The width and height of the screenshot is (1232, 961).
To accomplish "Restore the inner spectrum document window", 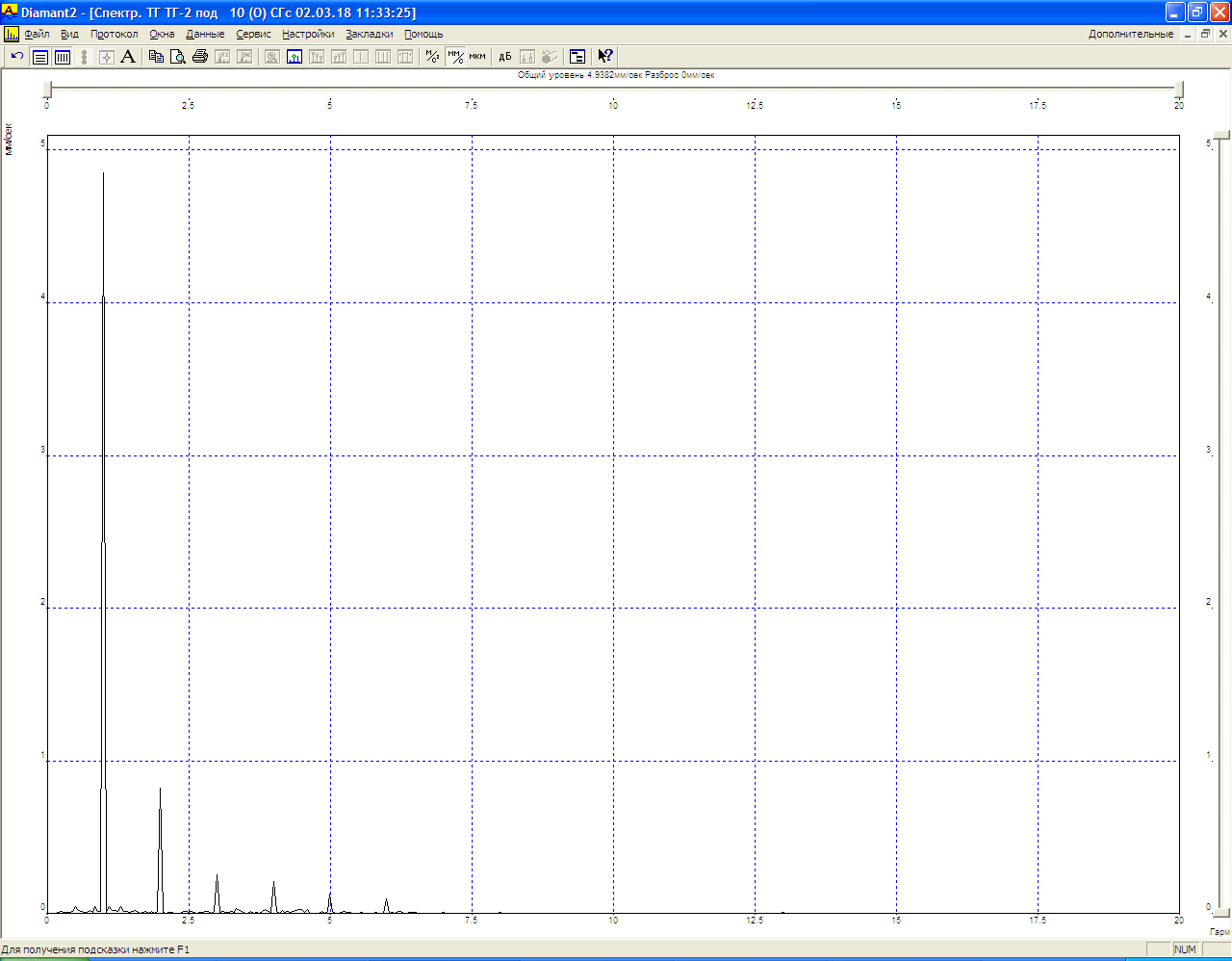I will click(x=1205, y=34).
